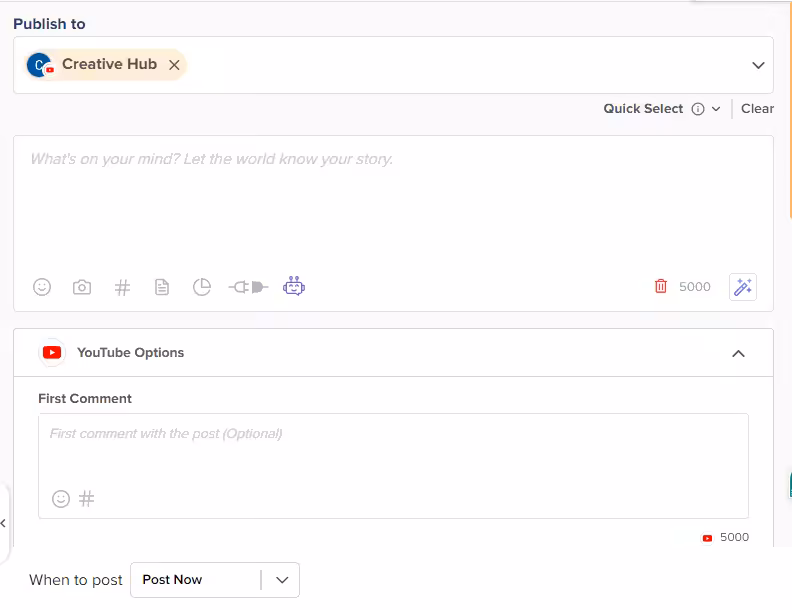Click the YouTube logo icon
792x610 pixels.
click(x=52, y=352)
